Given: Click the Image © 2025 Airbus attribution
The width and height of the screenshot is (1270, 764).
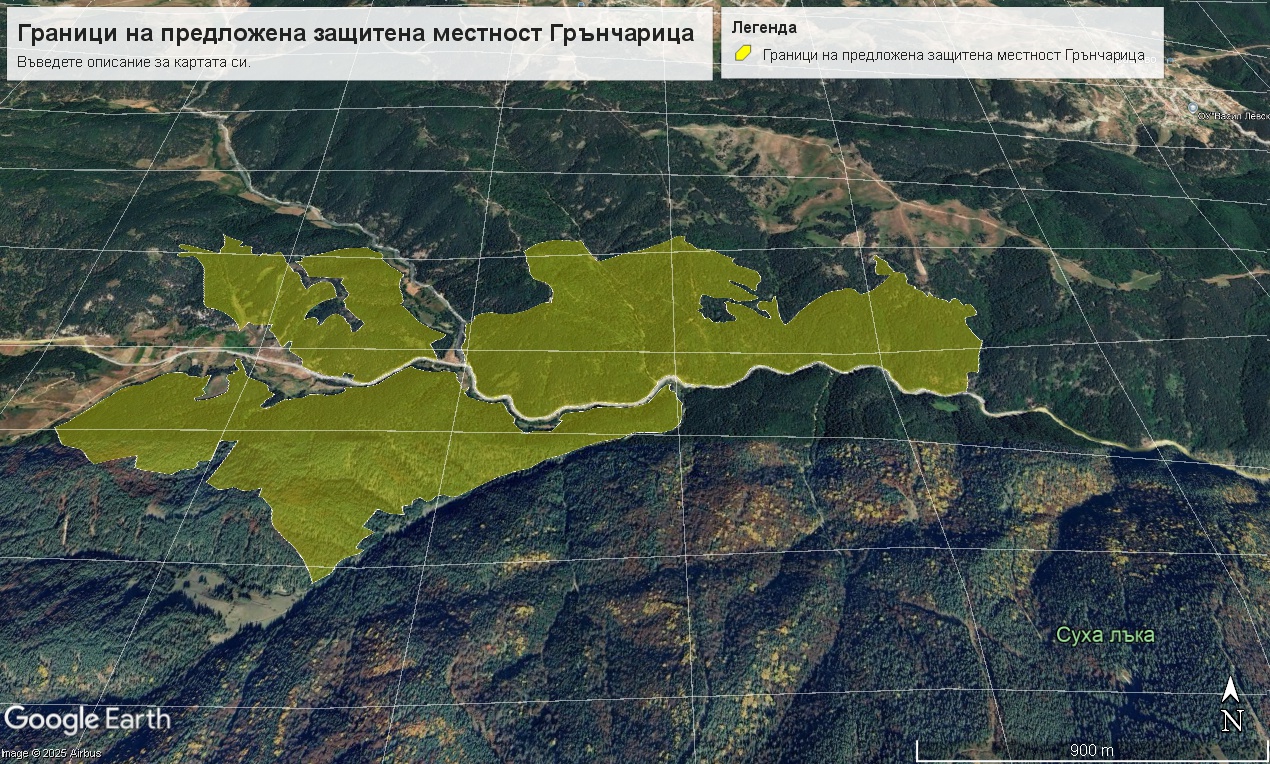Looking at the screenshot, I should pos(50,754).
